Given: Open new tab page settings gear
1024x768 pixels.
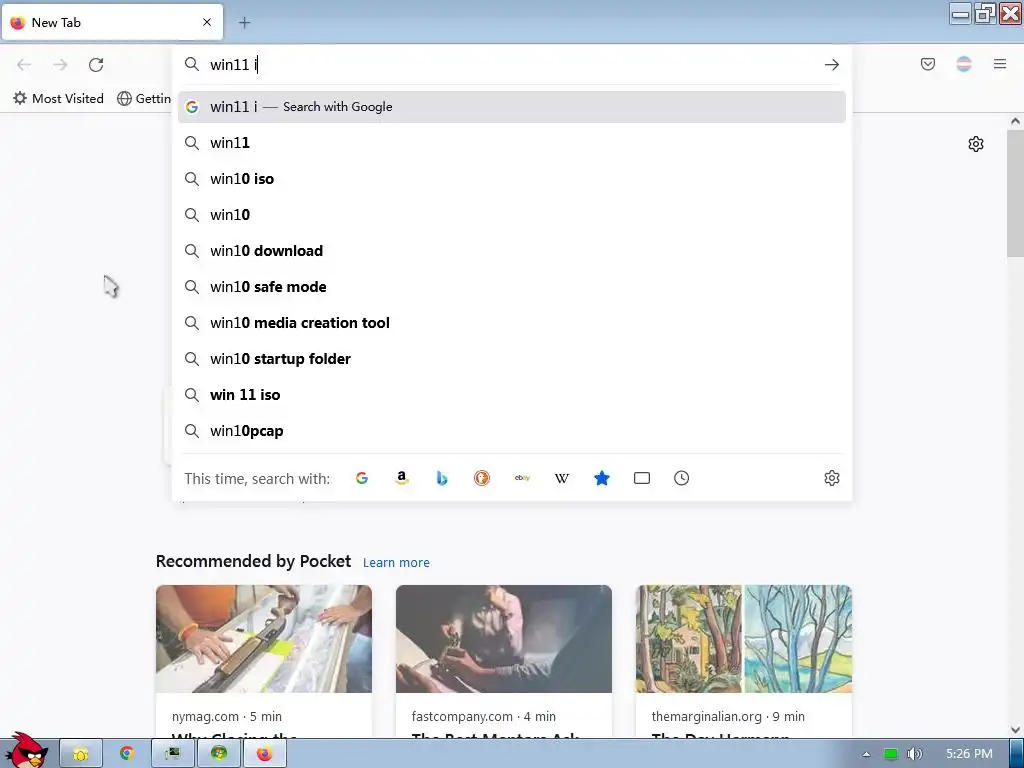Looking at the screenshot, I should point(976,144).
